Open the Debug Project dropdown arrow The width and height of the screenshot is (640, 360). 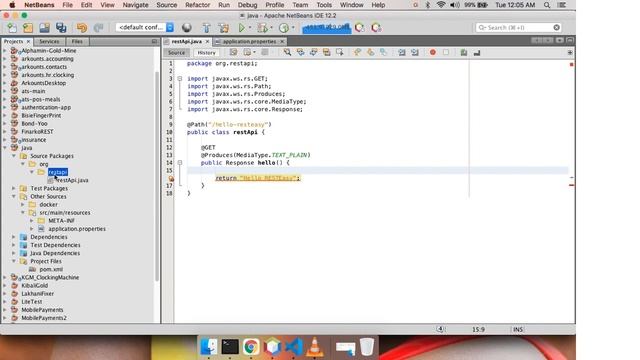click(271, 28)
